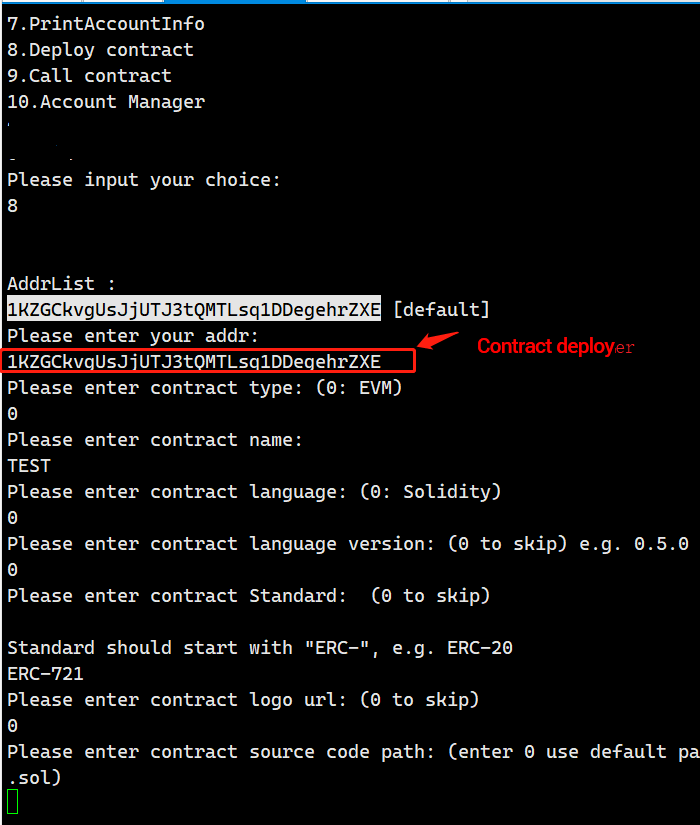700x825 pixels.
Task: Click the 'AddrList :' heading
Action: point(61,284)
